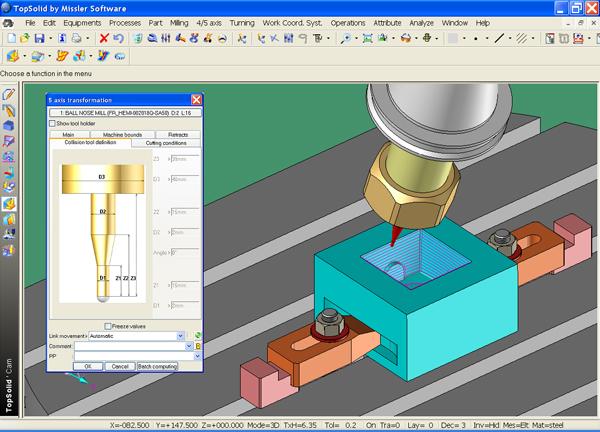Click the highlighted CAM icon in left sidebar
600x432 pixels.
tap(8, 204)
